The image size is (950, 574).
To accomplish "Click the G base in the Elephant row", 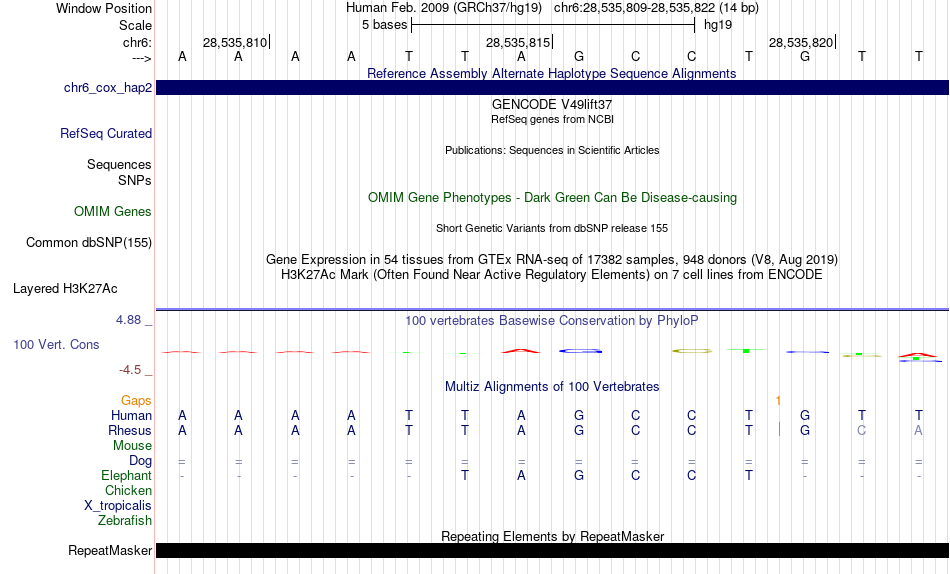I will [x=579, y=475].
